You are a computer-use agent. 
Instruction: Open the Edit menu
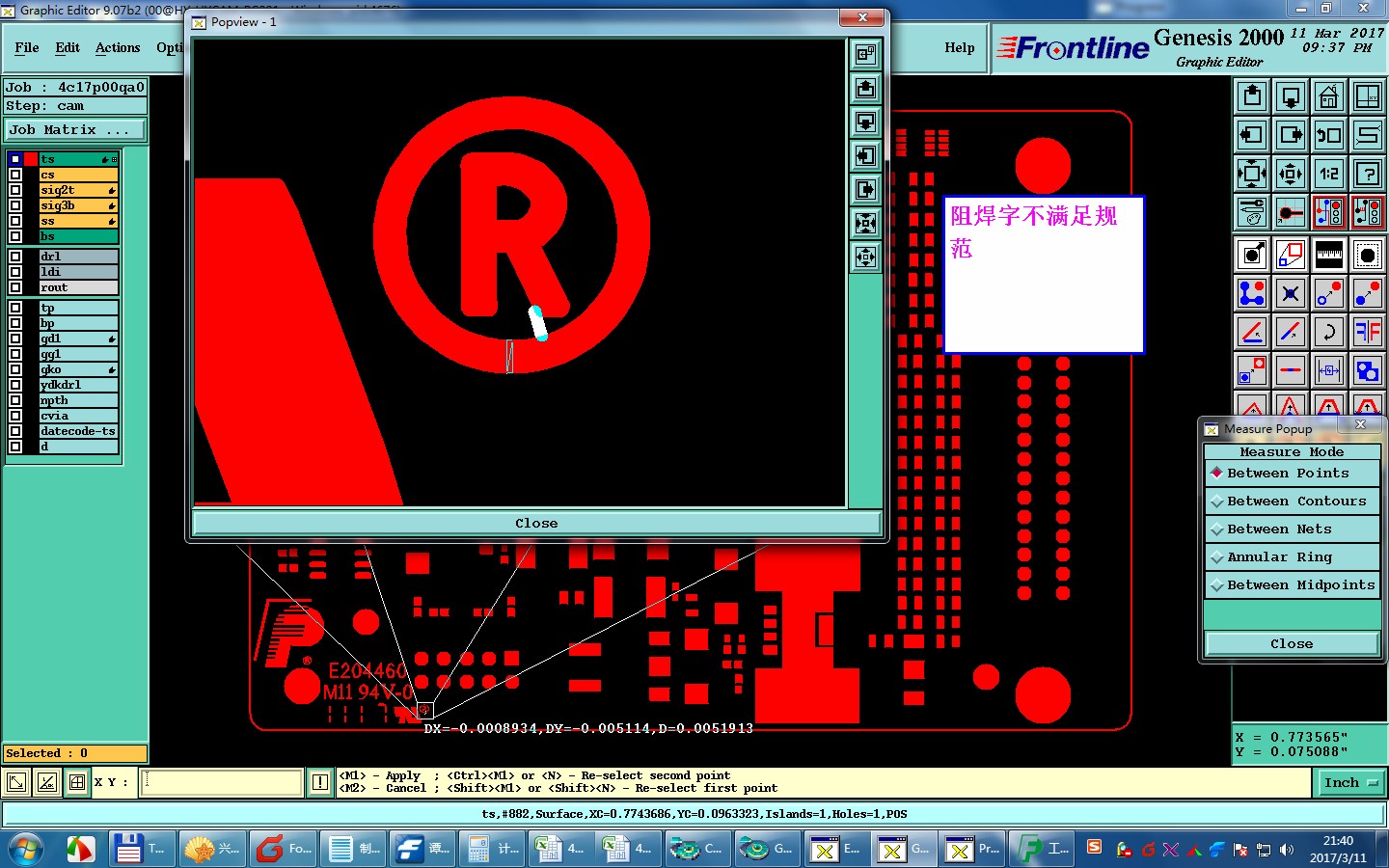68,48
